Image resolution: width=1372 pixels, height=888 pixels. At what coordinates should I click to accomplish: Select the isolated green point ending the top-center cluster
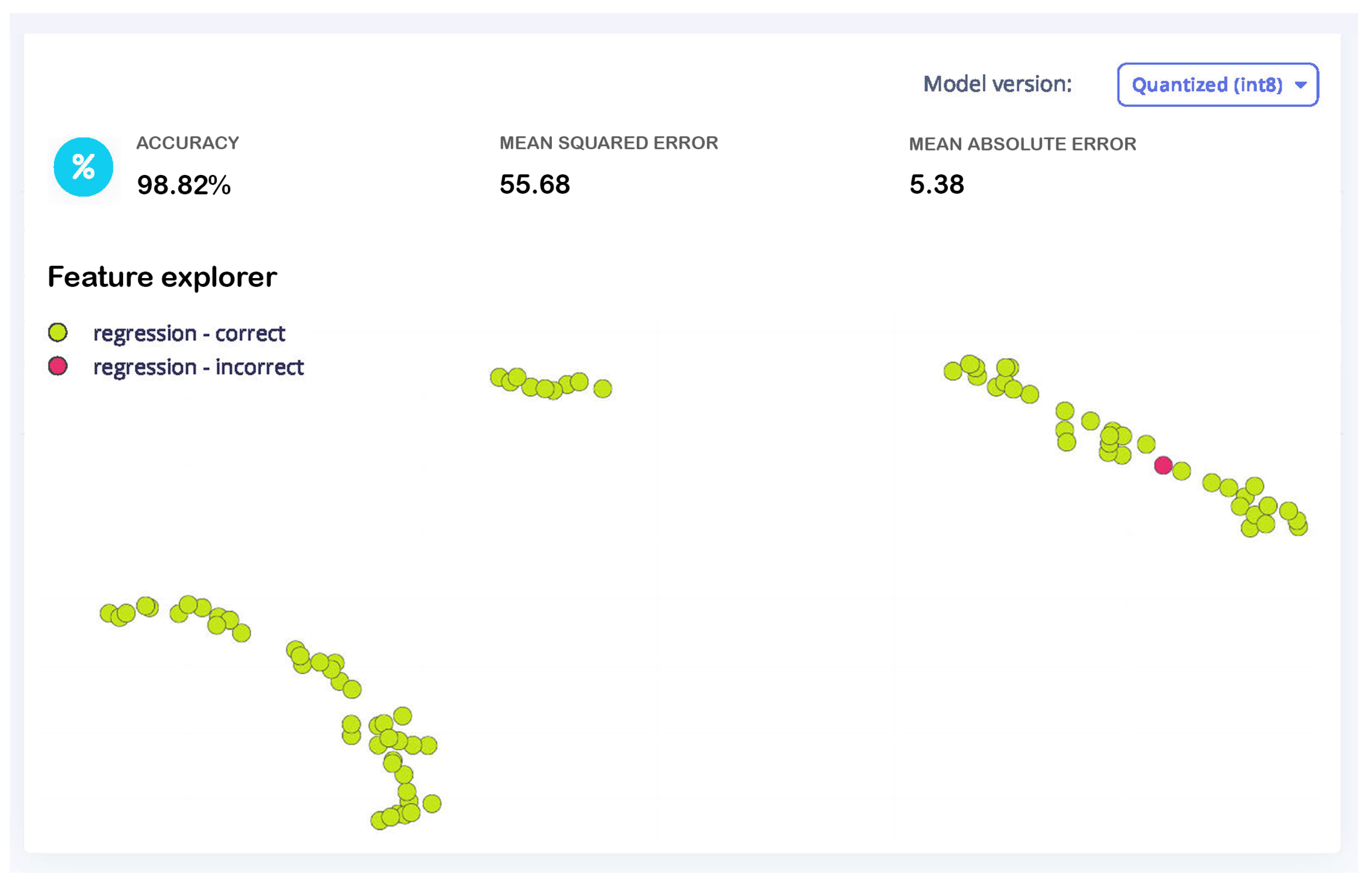[603, 389]
